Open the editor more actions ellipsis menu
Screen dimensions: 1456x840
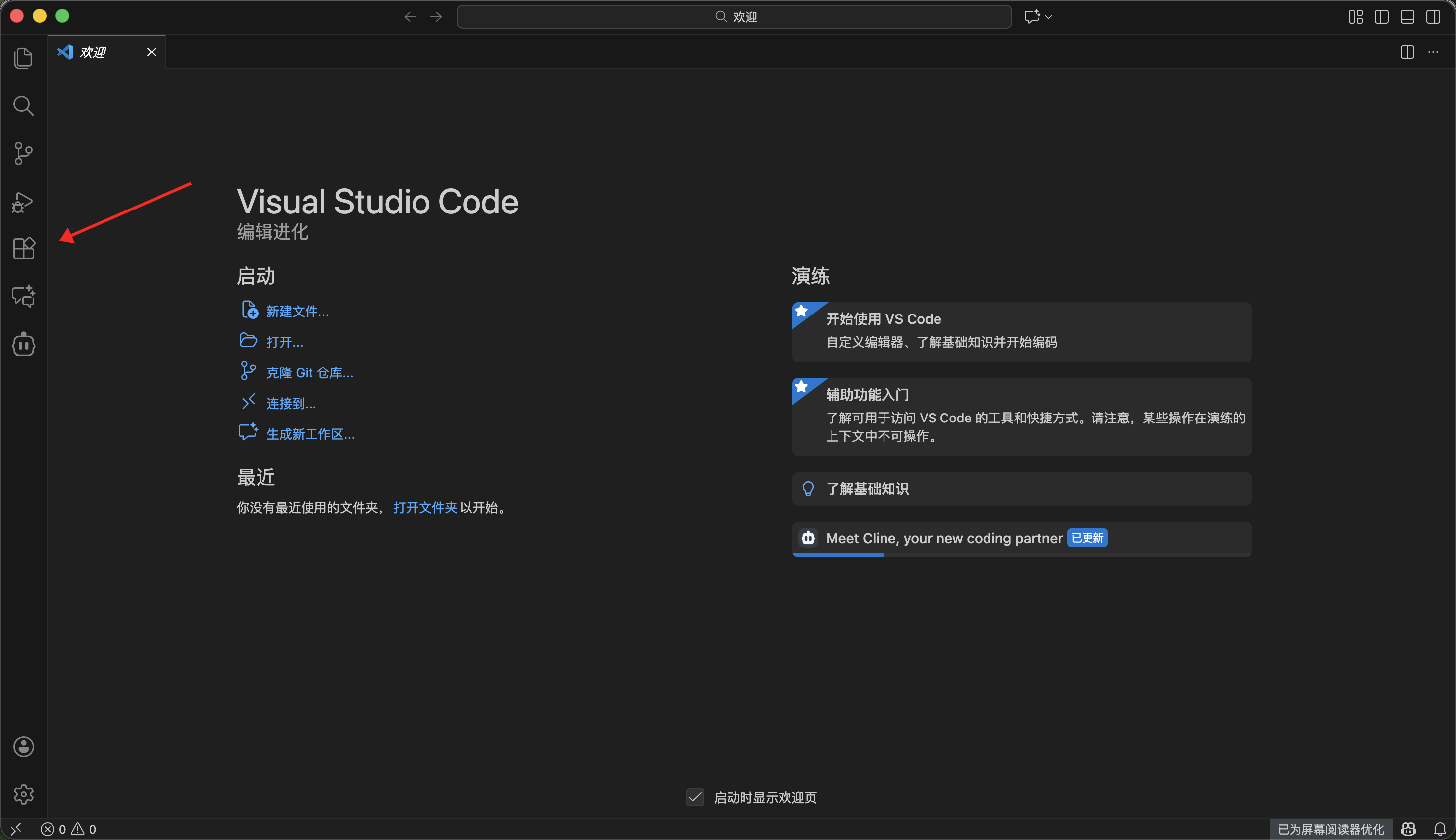point(1433,52)
